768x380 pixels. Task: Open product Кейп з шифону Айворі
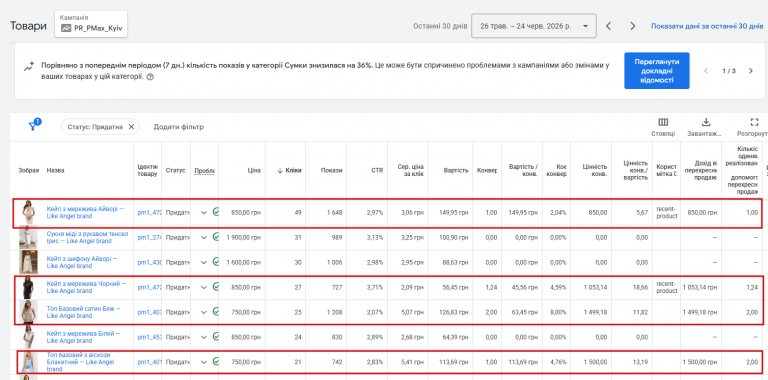(x=82, y=262)
